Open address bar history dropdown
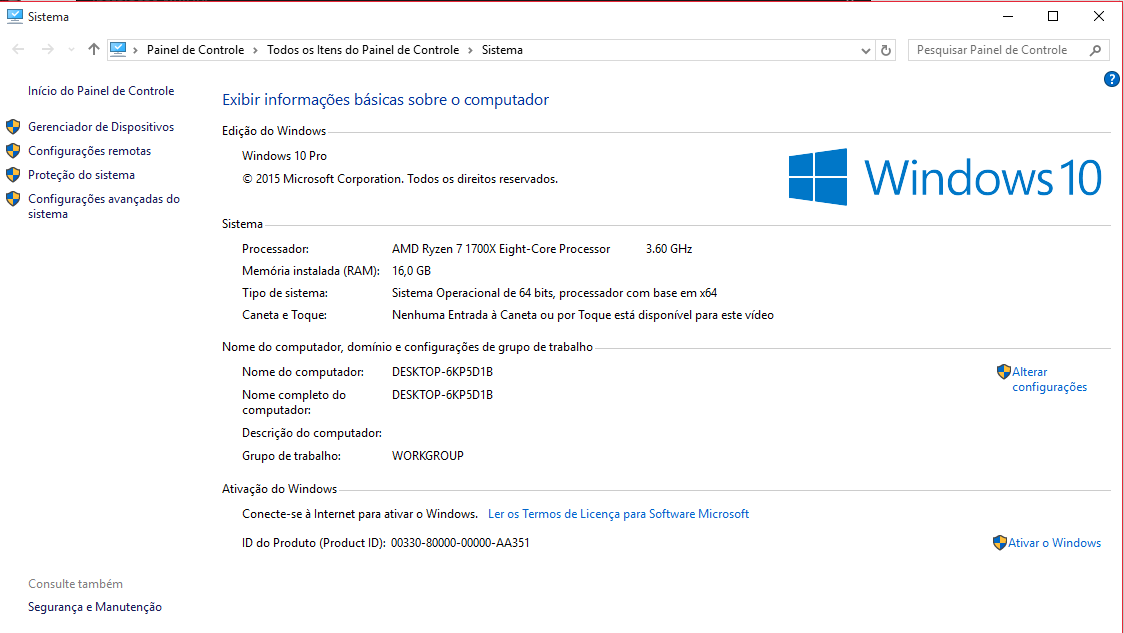This screenshot has height=633, width=1124. pos(865,50)
